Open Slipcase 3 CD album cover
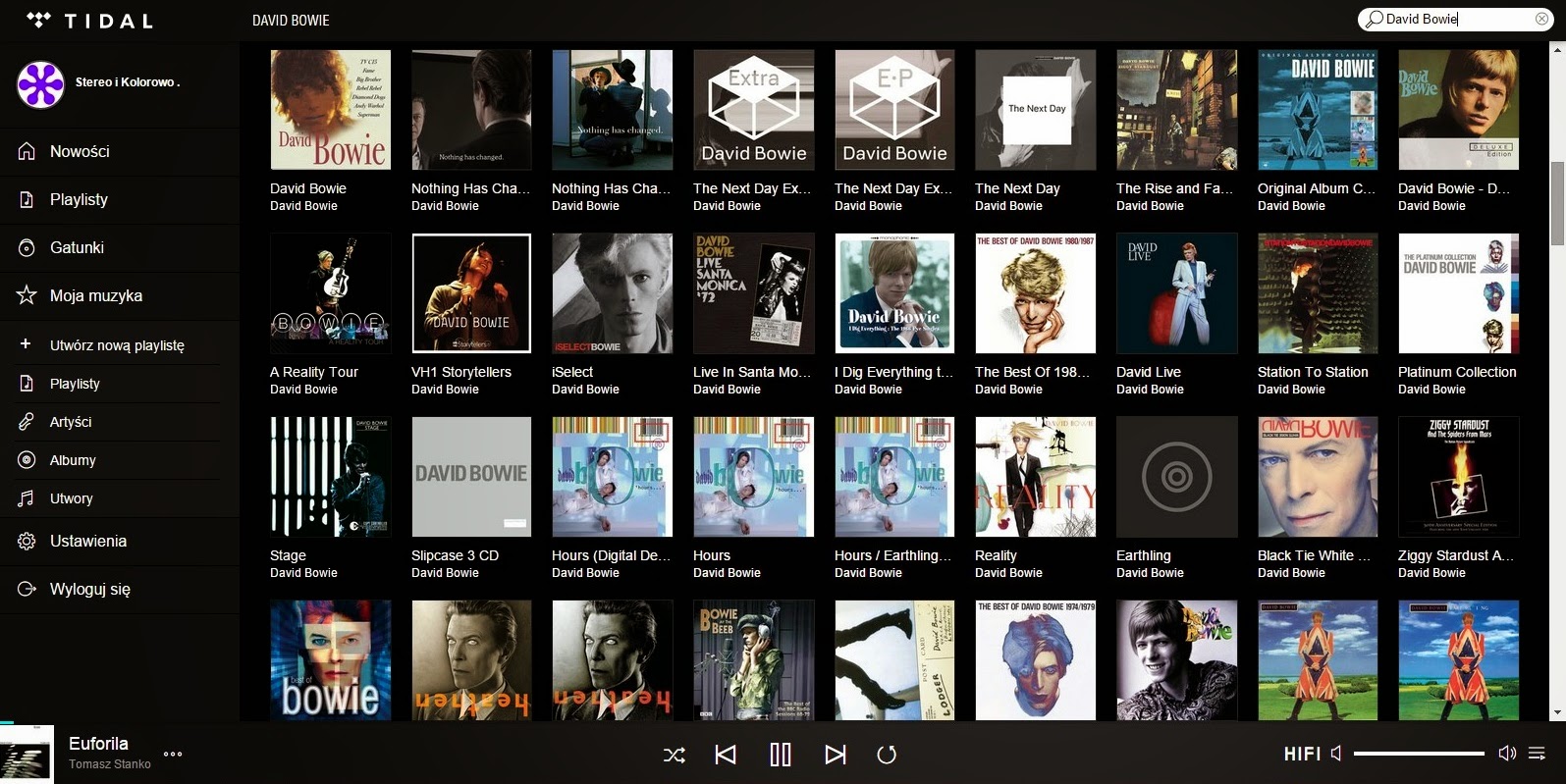This screenshot has width=1566, height=784. click(x=471, y=477)
